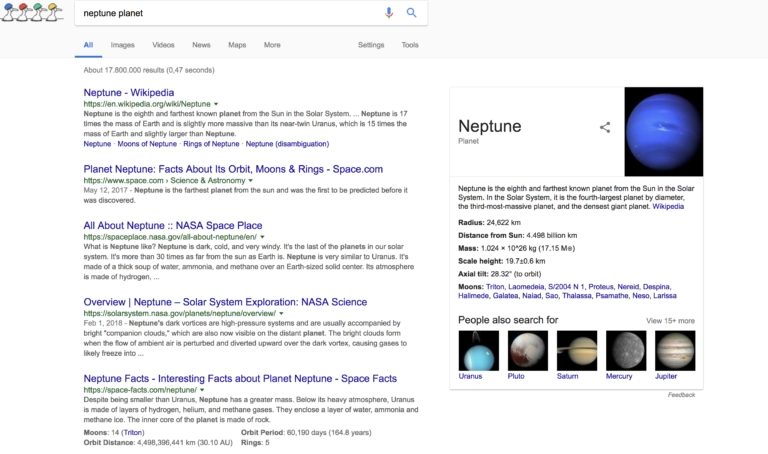Open the search Settings menu
The height and width of the screenshot is (454, 768).
point(371,45)
